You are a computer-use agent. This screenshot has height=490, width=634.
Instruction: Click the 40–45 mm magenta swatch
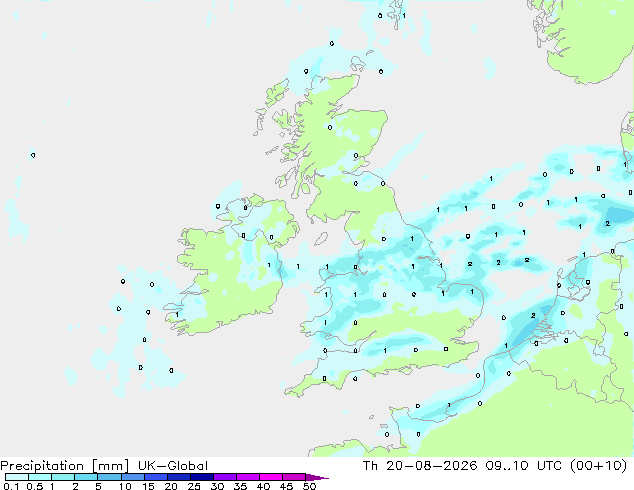tap(271, 477)
